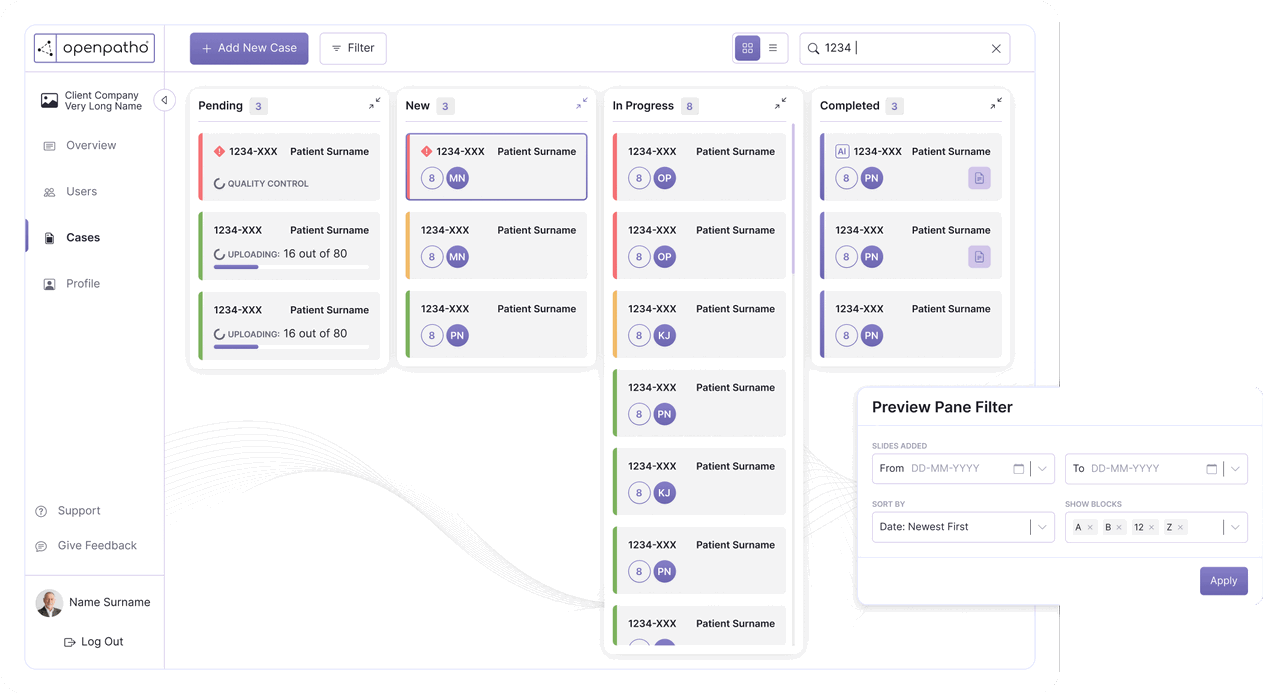Click the AI badge on the top Completed case

(843, 151)
